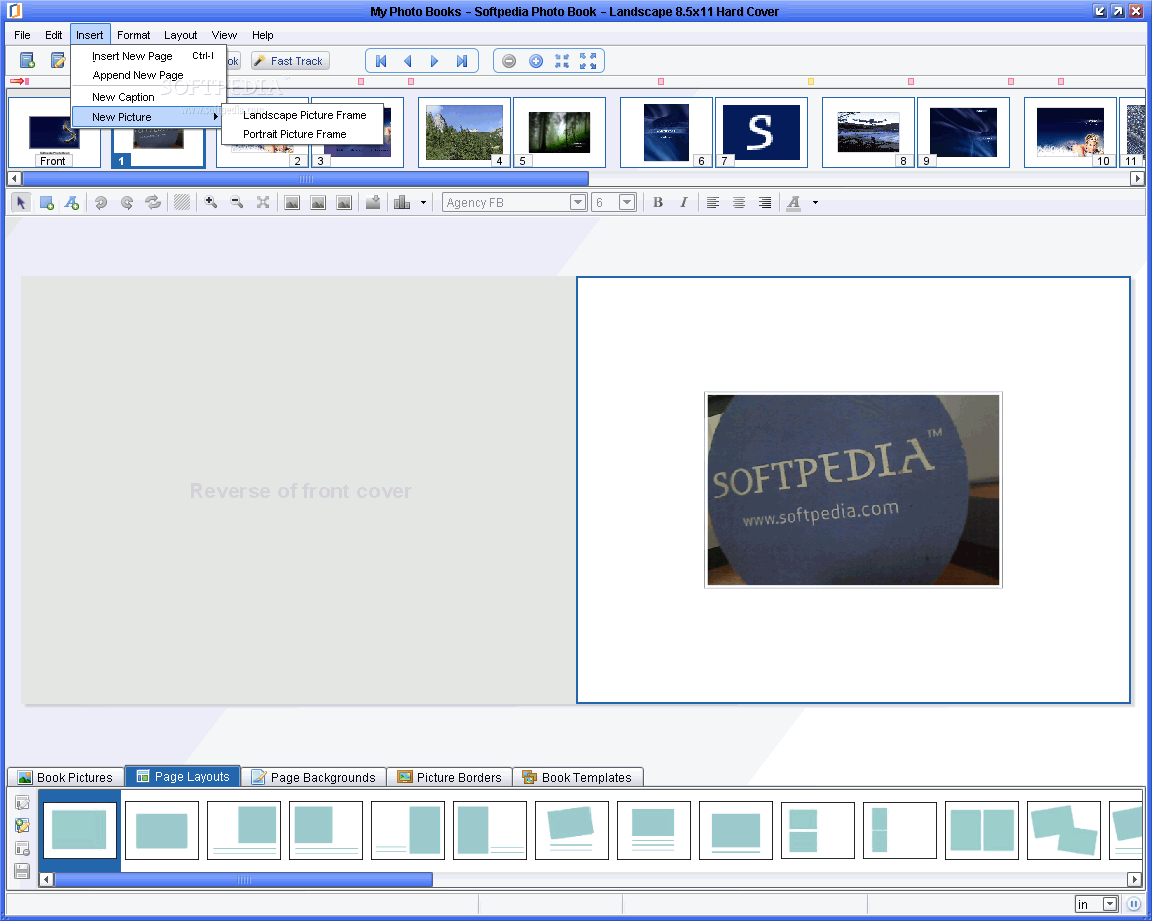Select the page 7 letter S thumbnail
This screenshot has height=921, width=1152.
tap(761, 133)
